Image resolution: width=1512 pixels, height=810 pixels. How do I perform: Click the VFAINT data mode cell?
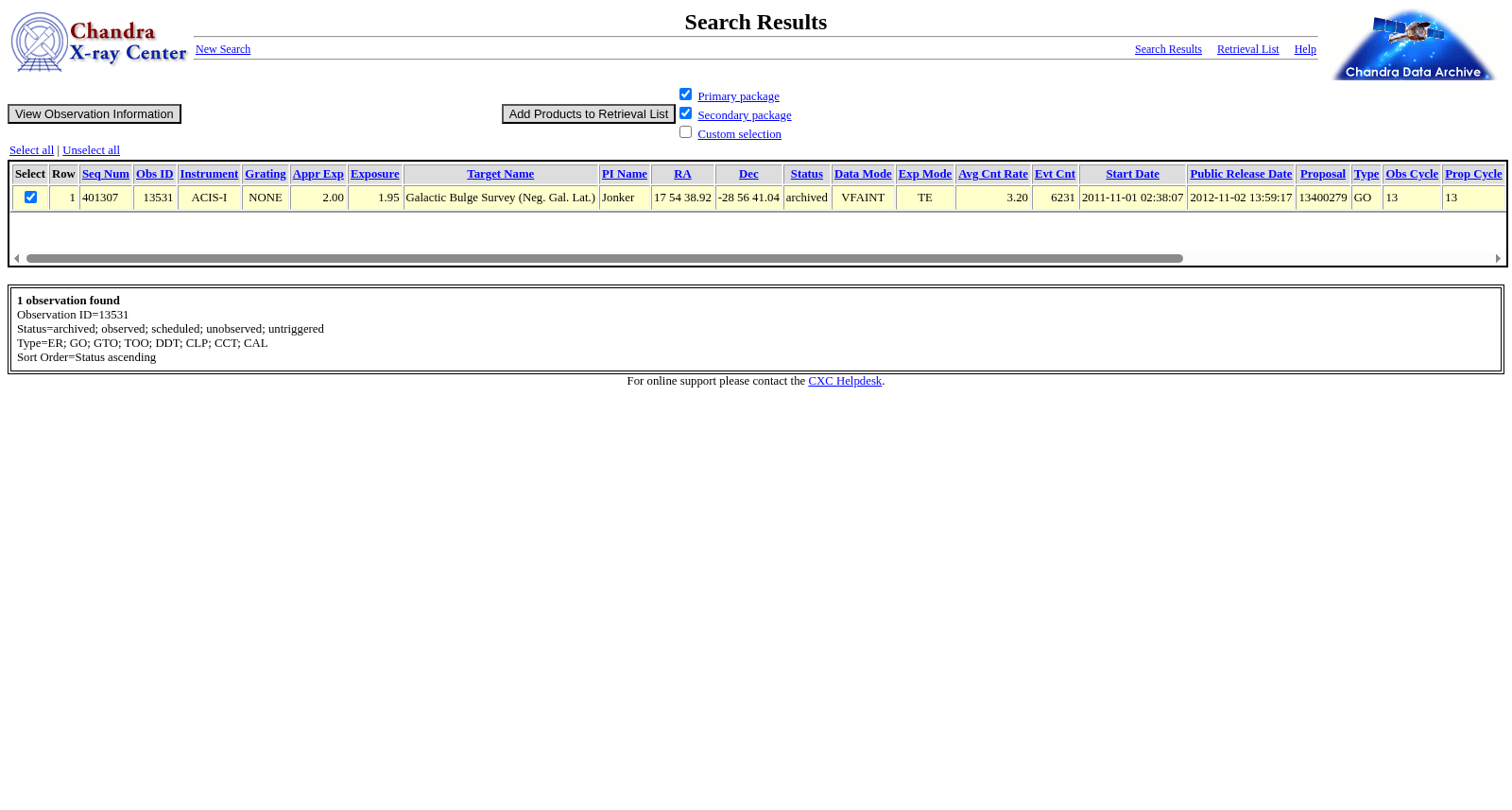[x=863, y=198]
